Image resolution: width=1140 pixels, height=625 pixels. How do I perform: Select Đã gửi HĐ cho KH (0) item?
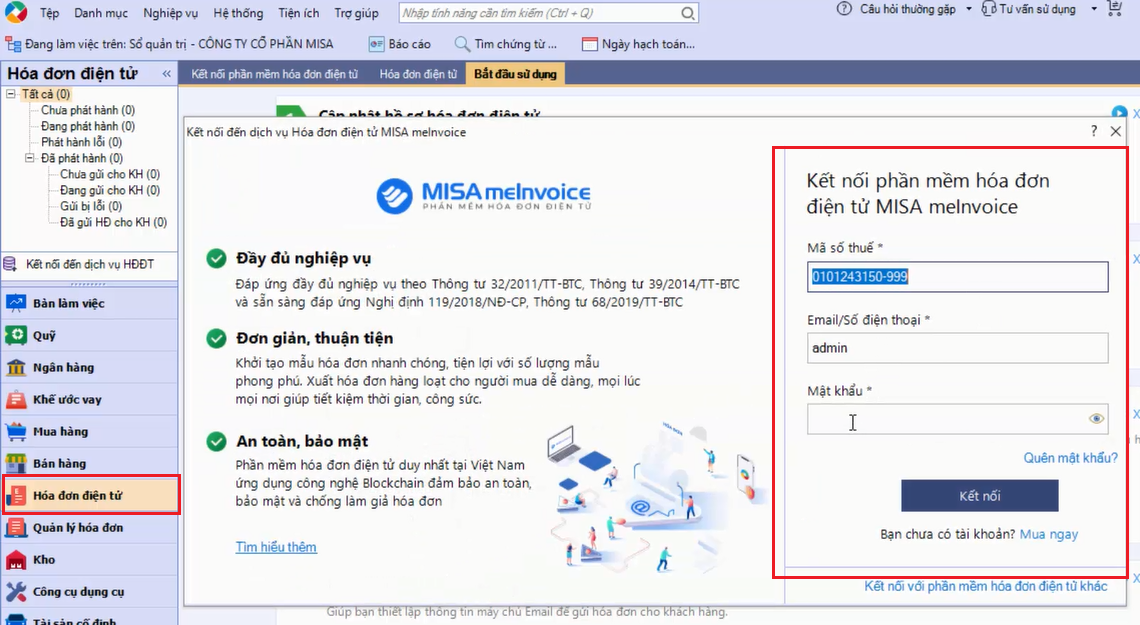(113, 222)
